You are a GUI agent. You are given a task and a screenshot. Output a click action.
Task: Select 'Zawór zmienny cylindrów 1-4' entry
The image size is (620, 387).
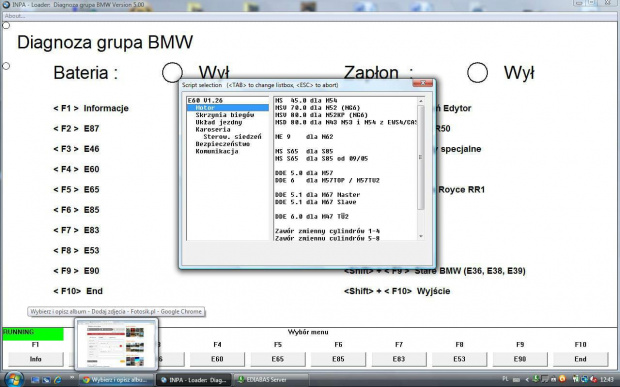click(x=327, y=231)
